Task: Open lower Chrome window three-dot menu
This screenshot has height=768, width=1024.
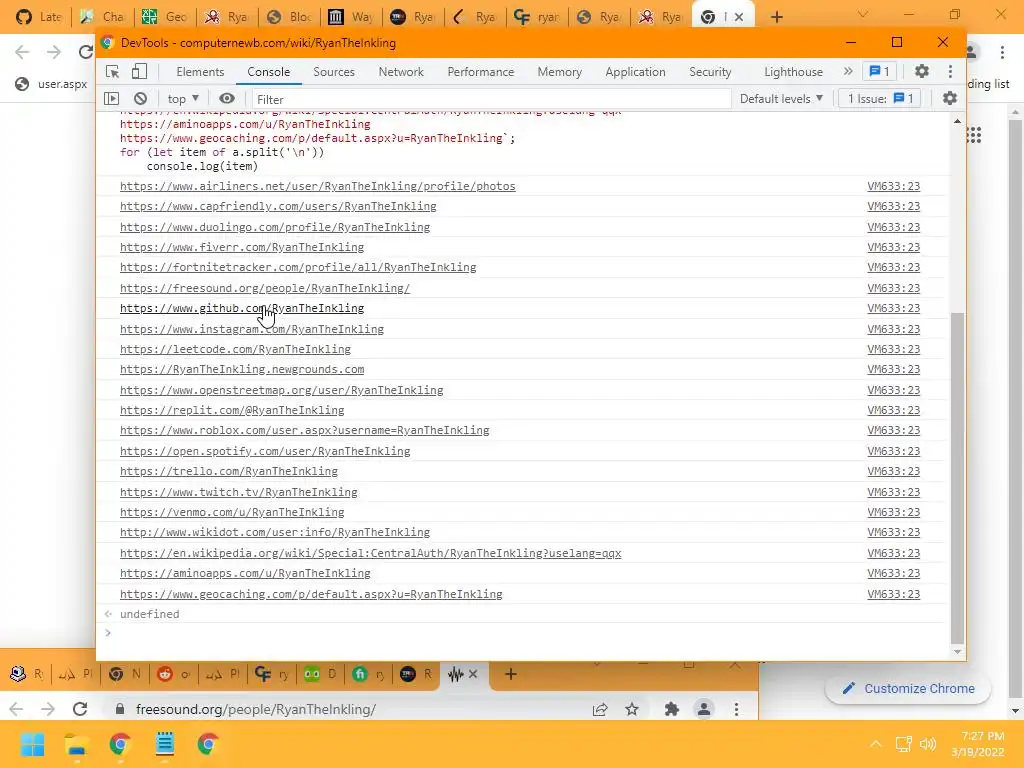Action: coord(737,709)
